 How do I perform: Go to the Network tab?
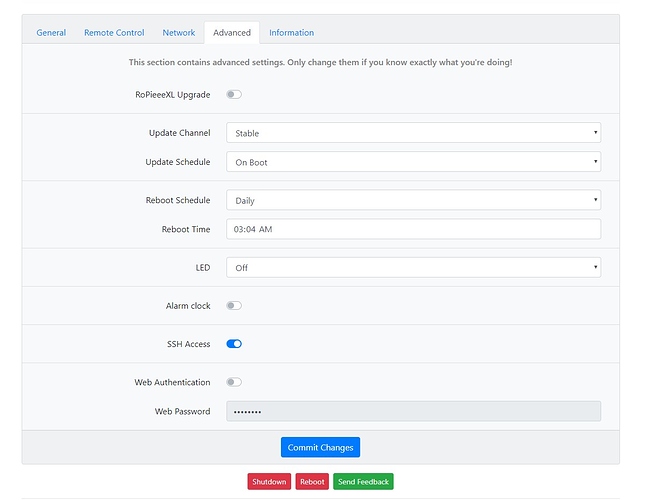coord(178,33)
